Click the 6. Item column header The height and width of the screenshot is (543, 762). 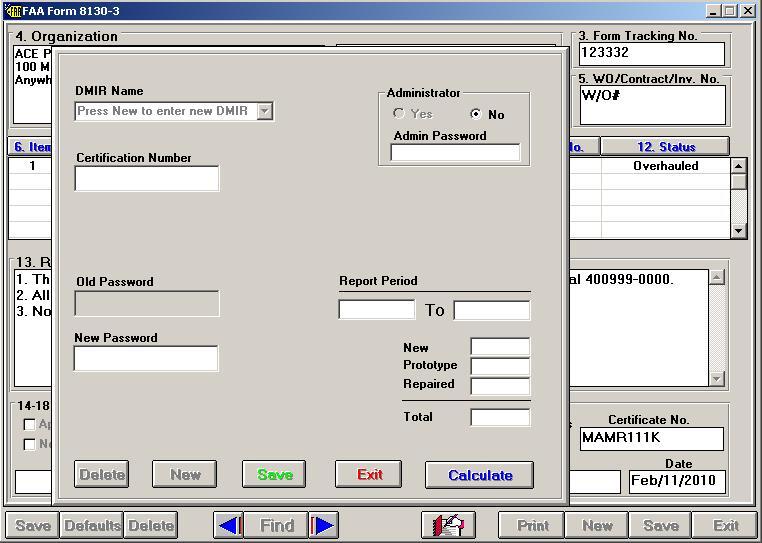click(30, 147)
